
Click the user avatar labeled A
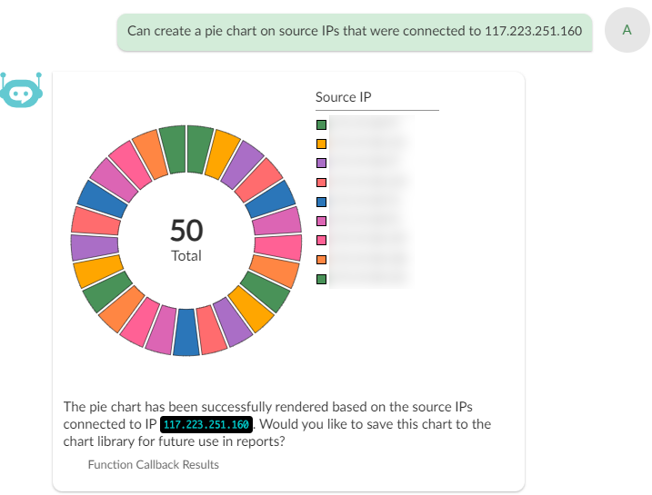click(x=627, y=30)
